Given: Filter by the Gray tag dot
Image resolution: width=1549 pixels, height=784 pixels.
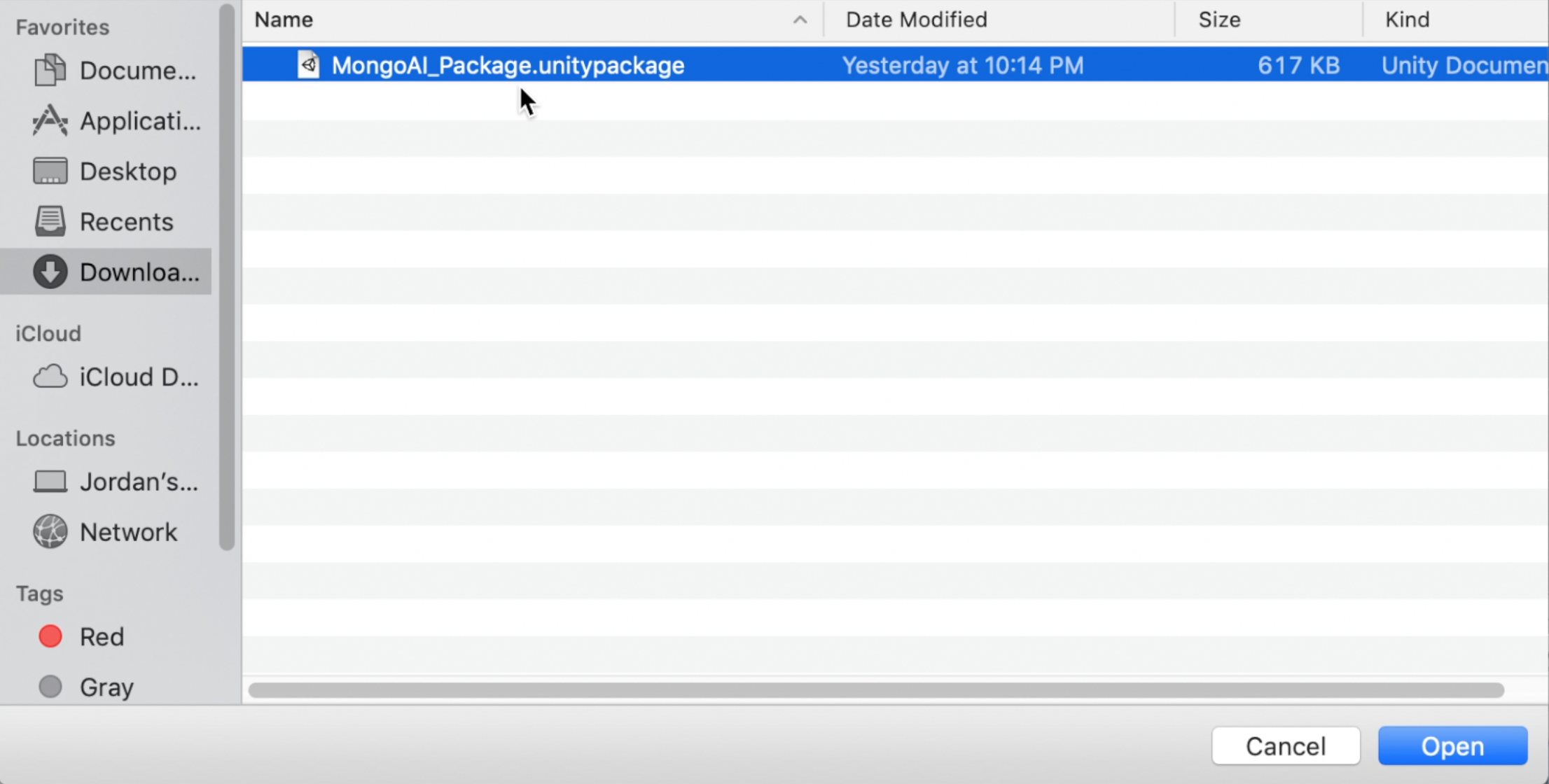Looking at the screenshot, I should tap(50, 687).
